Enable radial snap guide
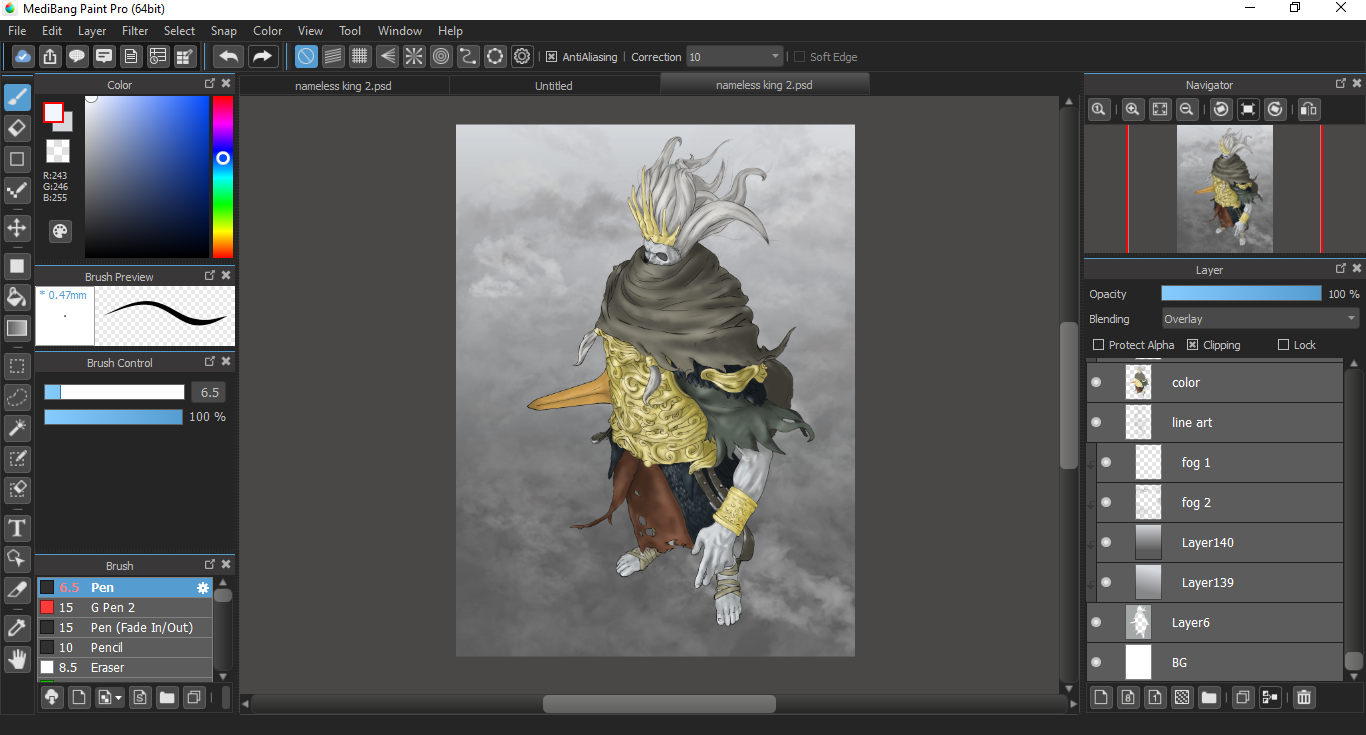Image resolution: width=1366 pixels, height=735 pixels. pos(414,57)
